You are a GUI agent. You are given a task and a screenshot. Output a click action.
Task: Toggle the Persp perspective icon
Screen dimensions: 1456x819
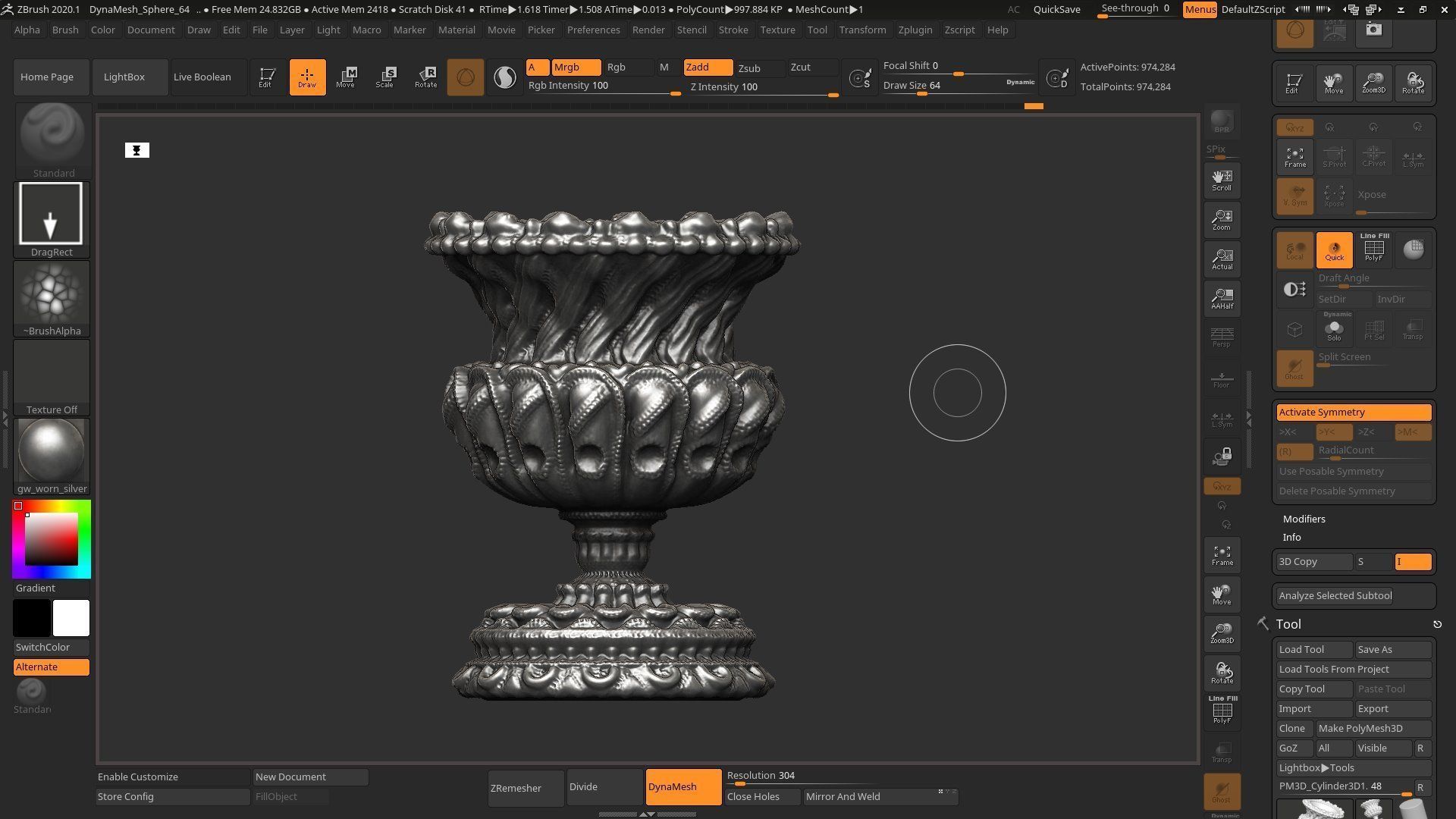coord(1222,338)
